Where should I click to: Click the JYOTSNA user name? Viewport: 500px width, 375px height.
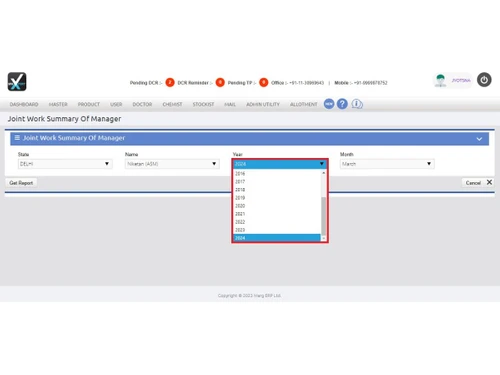click(x=461, y=80)
